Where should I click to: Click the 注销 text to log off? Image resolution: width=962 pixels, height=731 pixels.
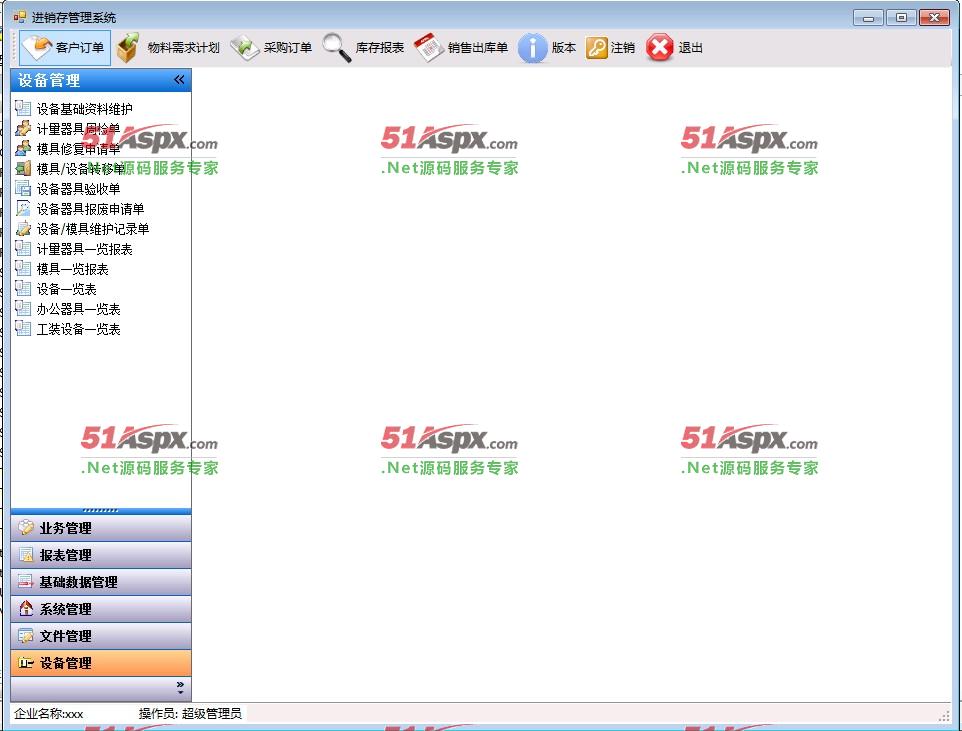pyautogui.click(x=623, y=47)
